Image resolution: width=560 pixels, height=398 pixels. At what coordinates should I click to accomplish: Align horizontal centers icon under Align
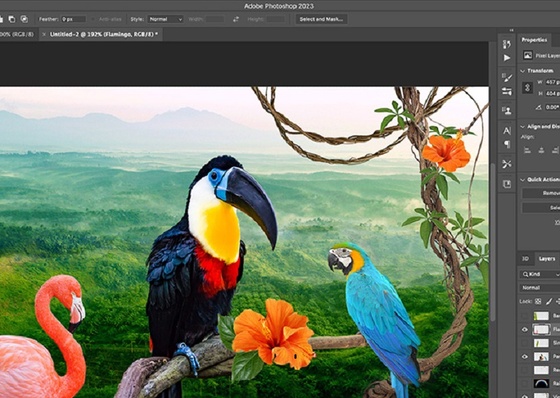coord(541,150)
